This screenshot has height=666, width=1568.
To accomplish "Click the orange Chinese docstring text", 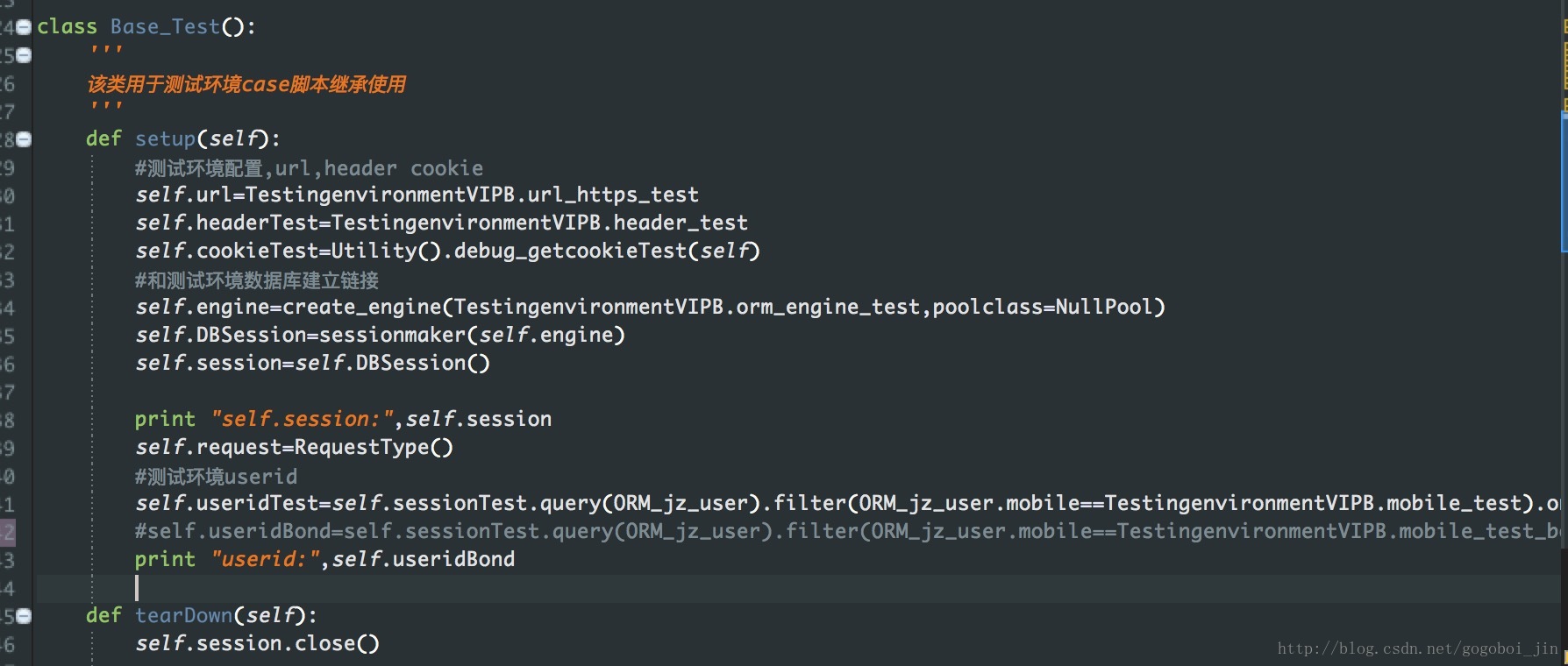I will pos(246,84).
